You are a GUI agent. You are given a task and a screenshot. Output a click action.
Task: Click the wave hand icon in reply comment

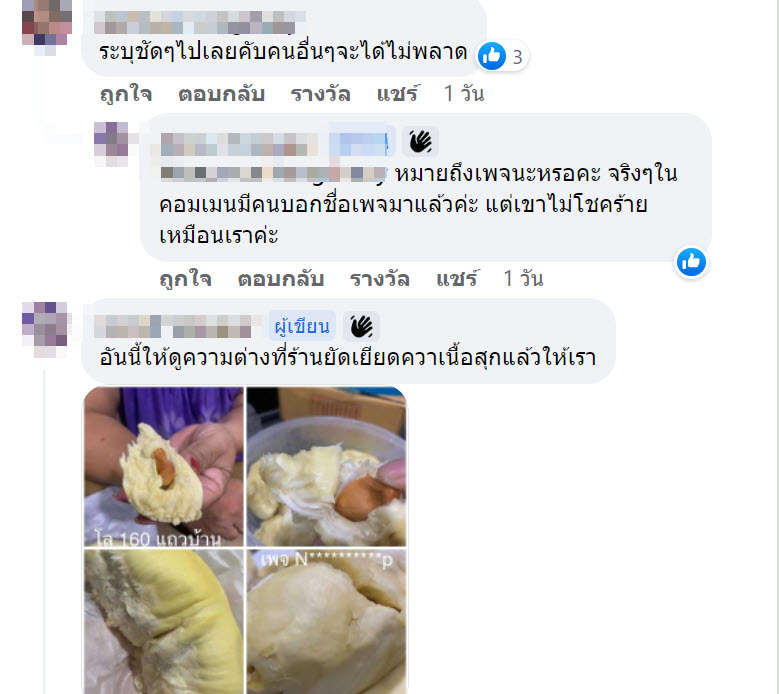420,142
